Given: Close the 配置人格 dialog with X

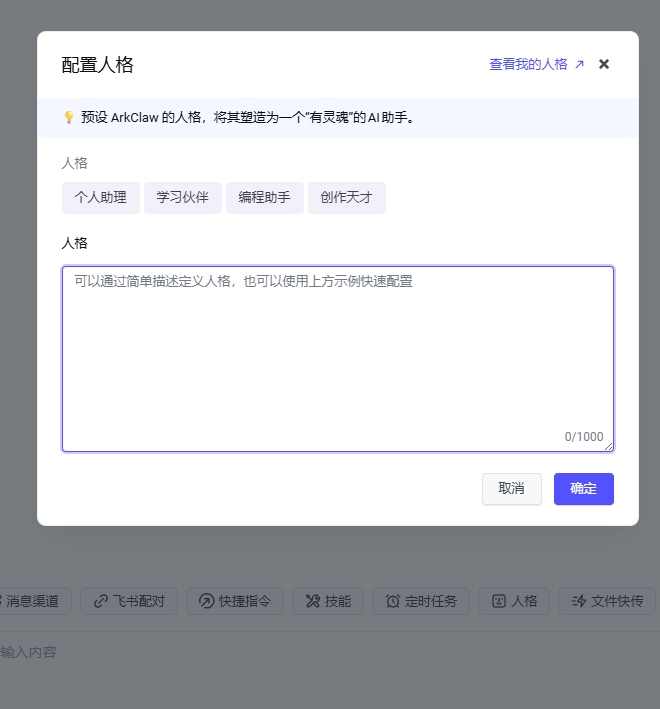Looking at the screenshot, I should click(x=603, y=64).
